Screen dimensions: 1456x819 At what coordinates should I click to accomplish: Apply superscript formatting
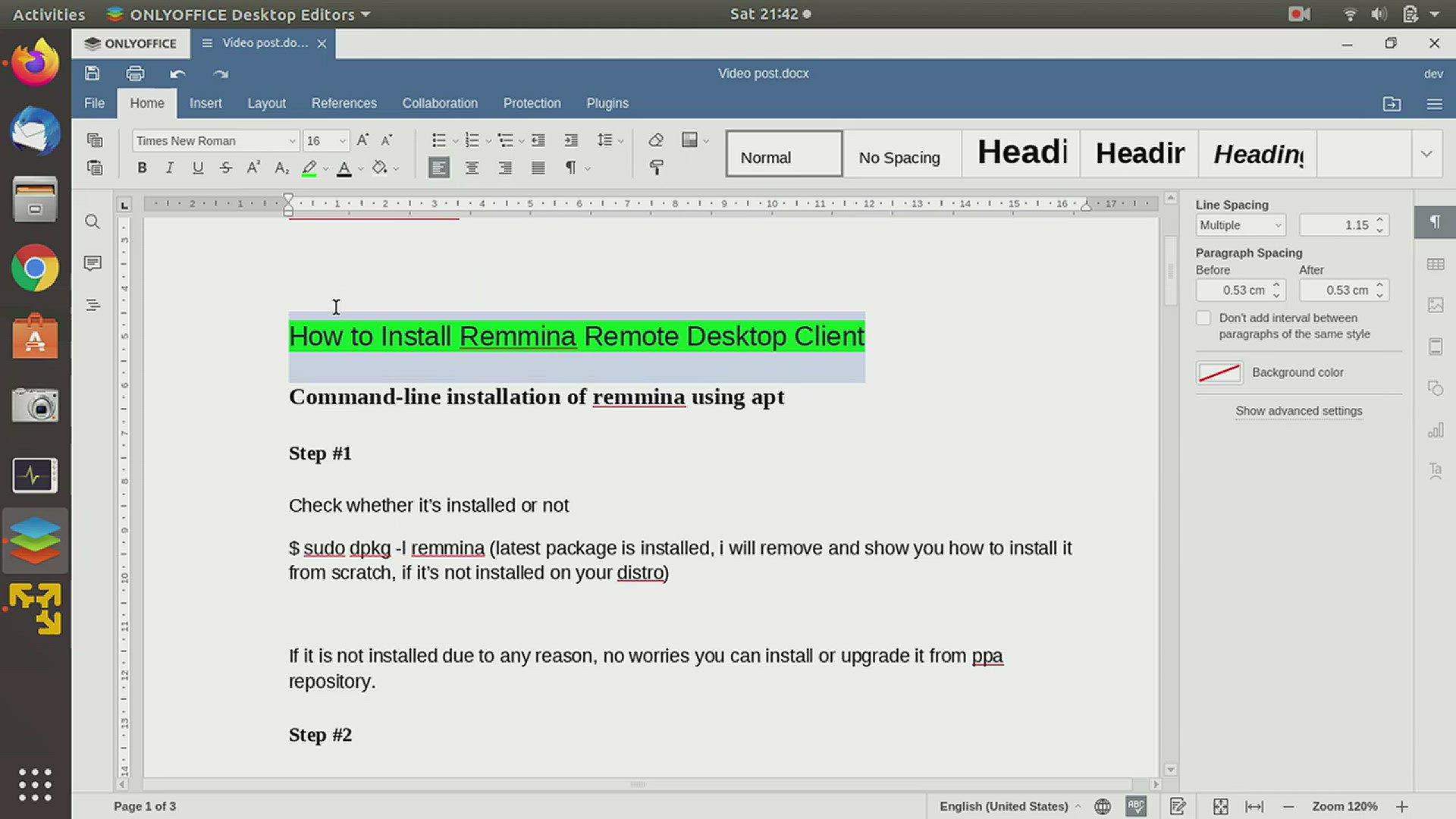pos(253,168)
